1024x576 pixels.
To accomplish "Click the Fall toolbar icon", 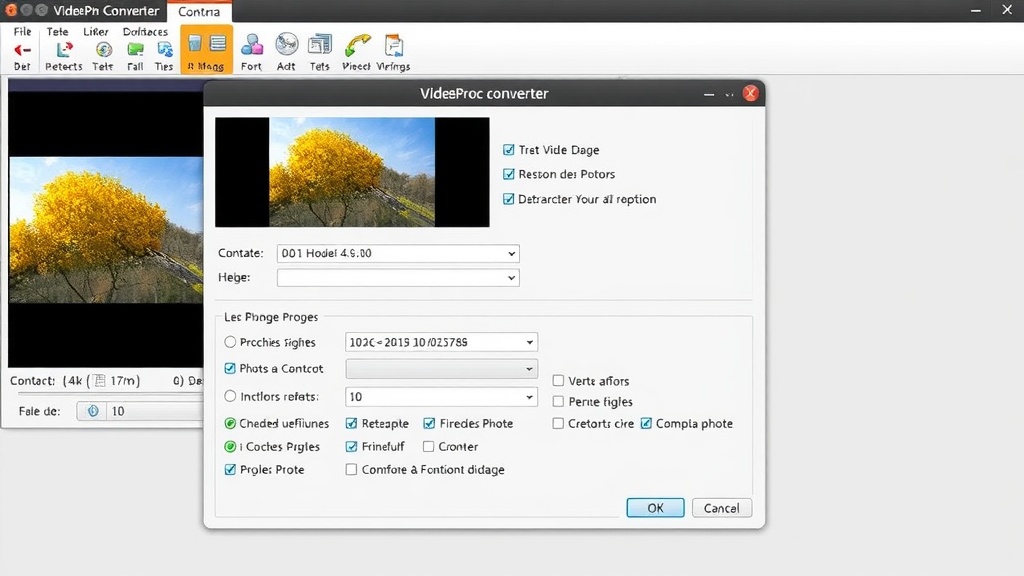I will point(135,49).
